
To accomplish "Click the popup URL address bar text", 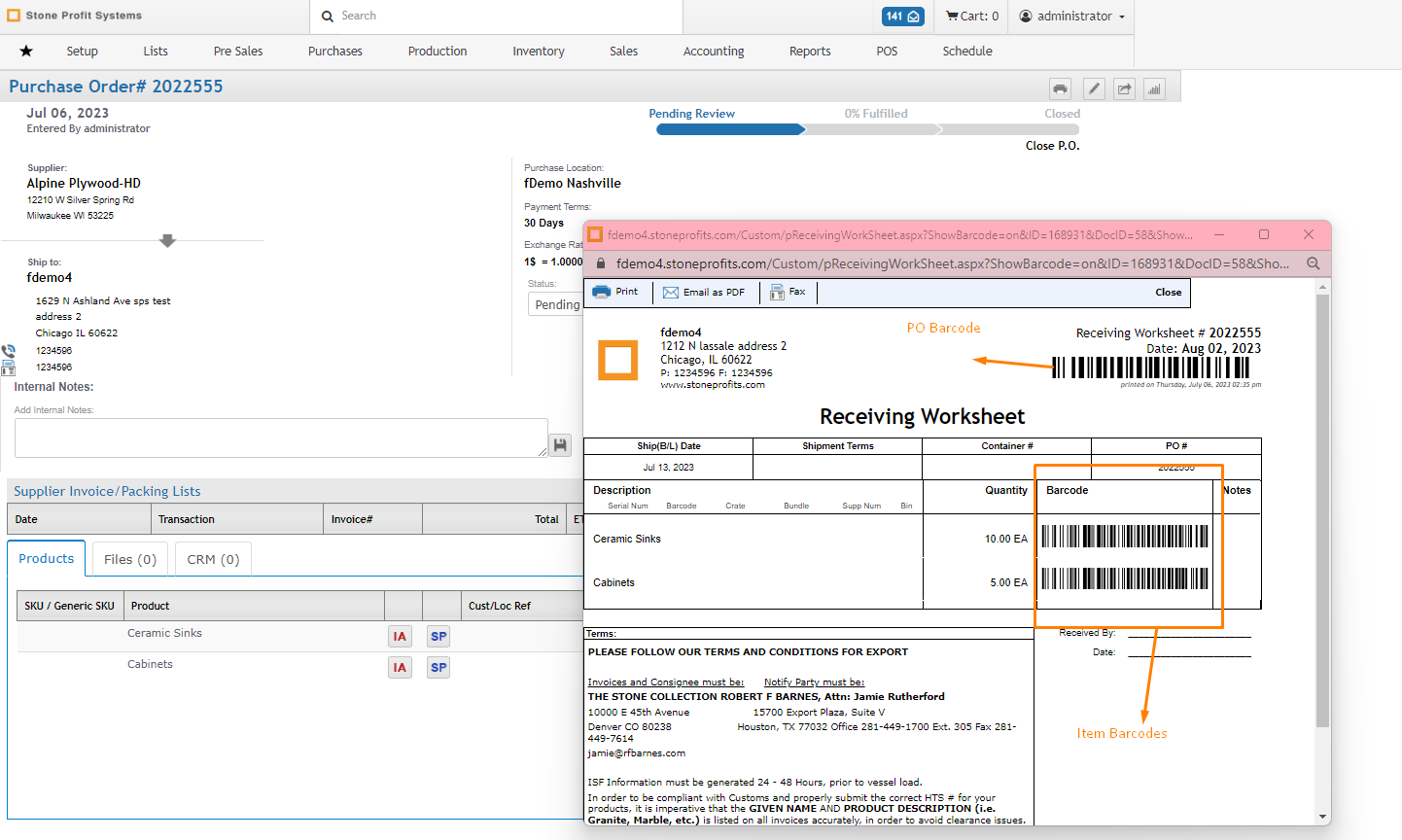I will pos(953,263).
